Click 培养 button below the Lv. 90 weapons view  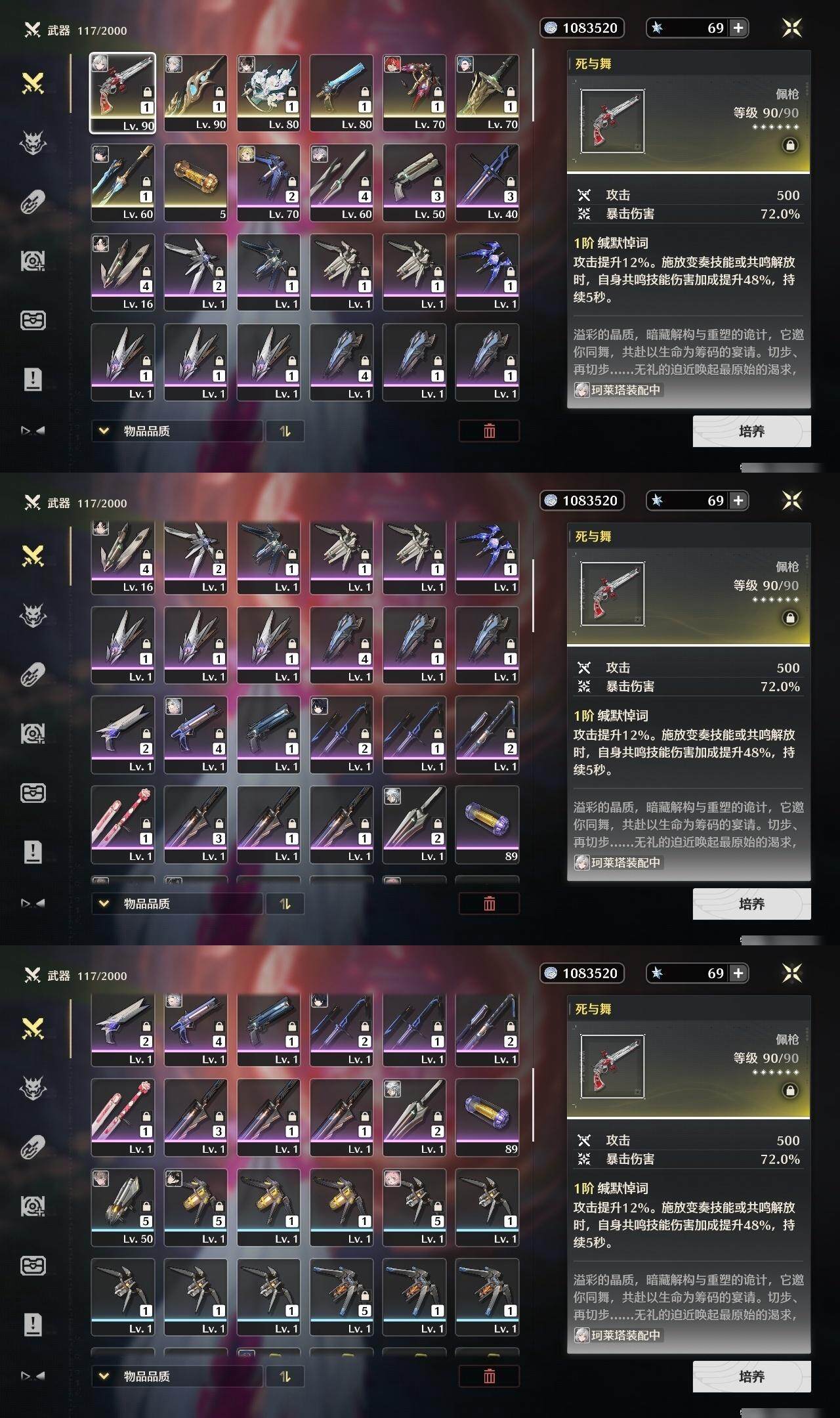[751, 431]
